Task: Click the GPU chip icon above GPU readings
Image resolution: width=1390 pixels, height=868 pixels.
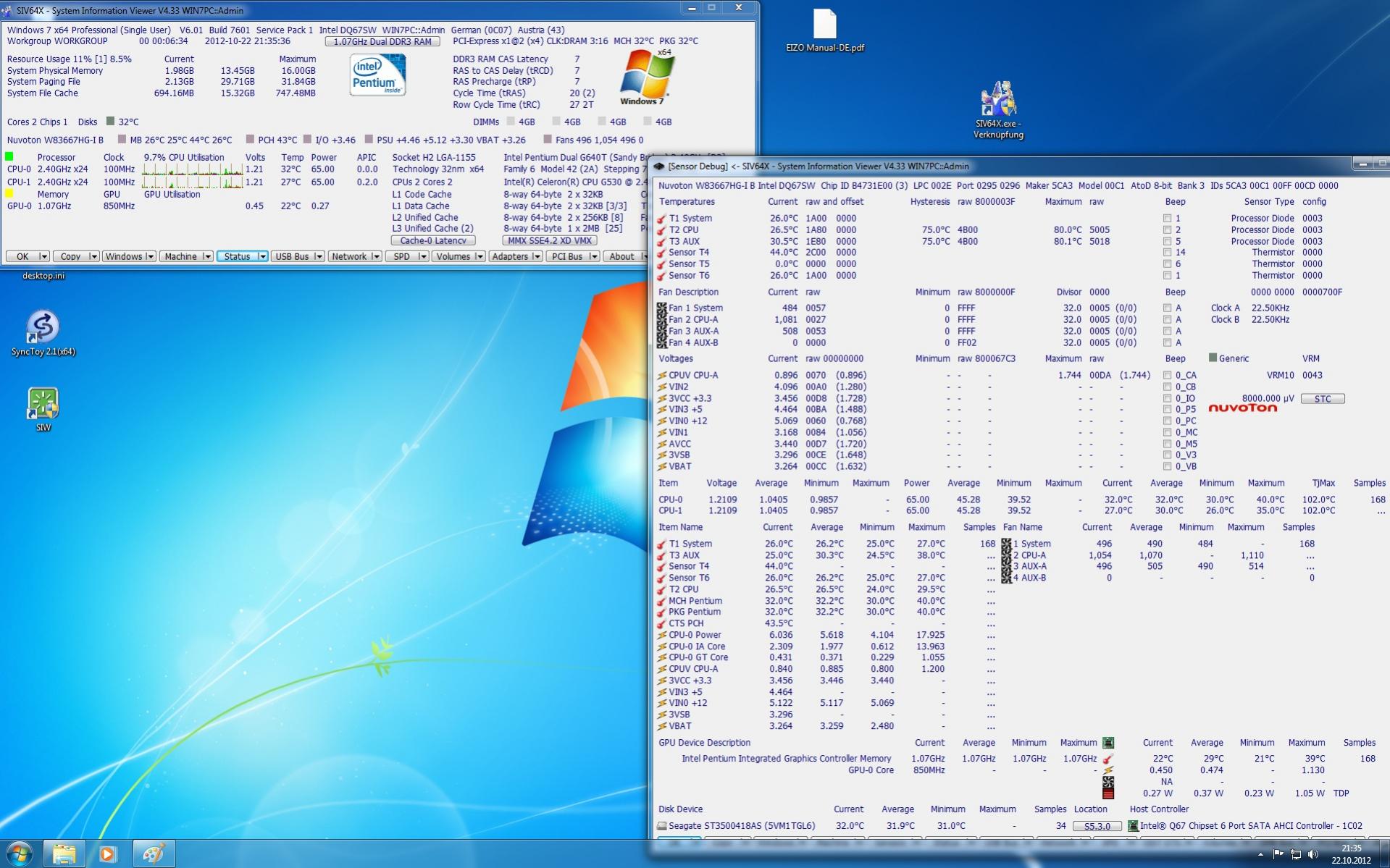Action: [x=1108, y=743]
